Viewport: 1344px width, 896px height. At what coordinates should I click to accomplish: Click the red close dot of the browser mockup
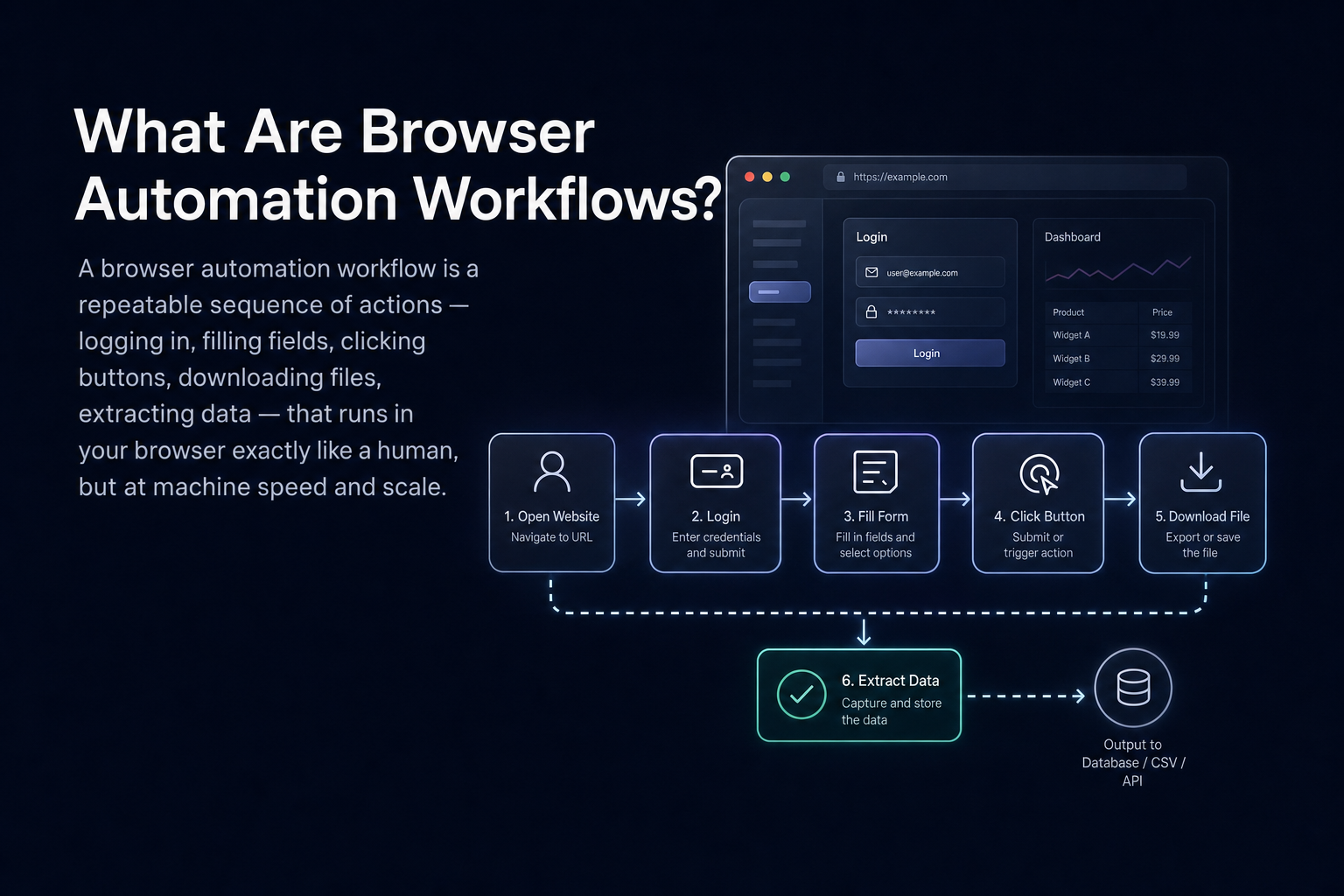750,177
